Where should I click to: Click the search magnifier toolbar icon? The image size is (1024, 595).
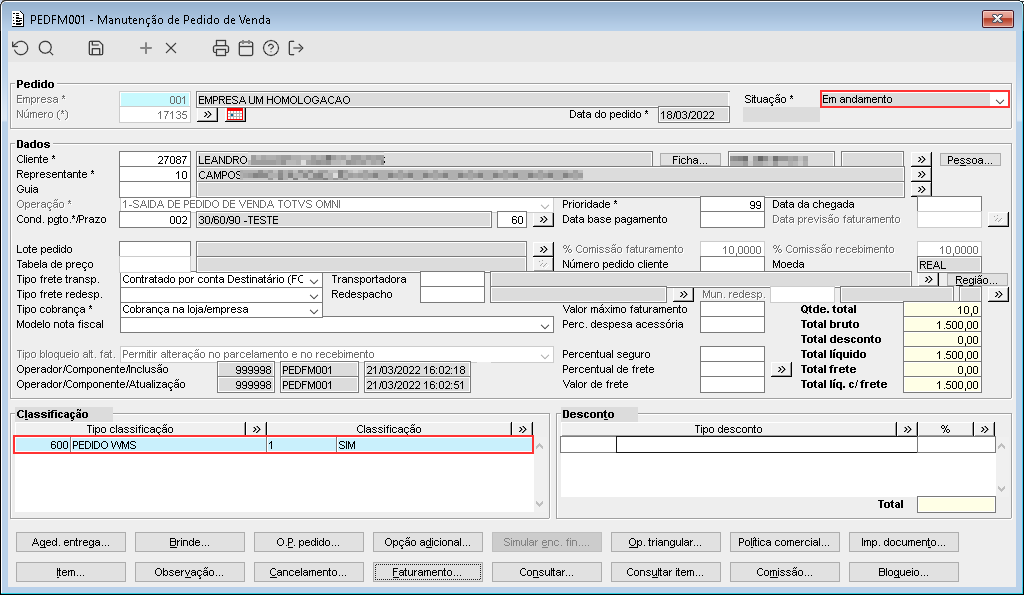point(46,48)
